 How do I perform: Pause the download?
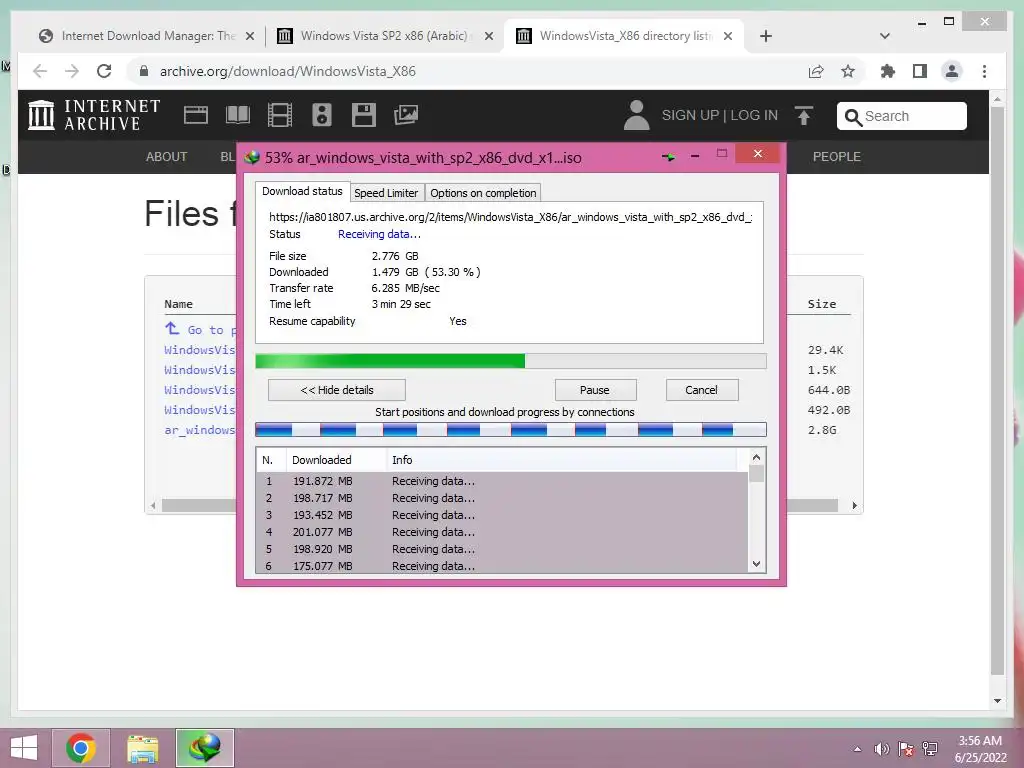click(x=595, y=390)
